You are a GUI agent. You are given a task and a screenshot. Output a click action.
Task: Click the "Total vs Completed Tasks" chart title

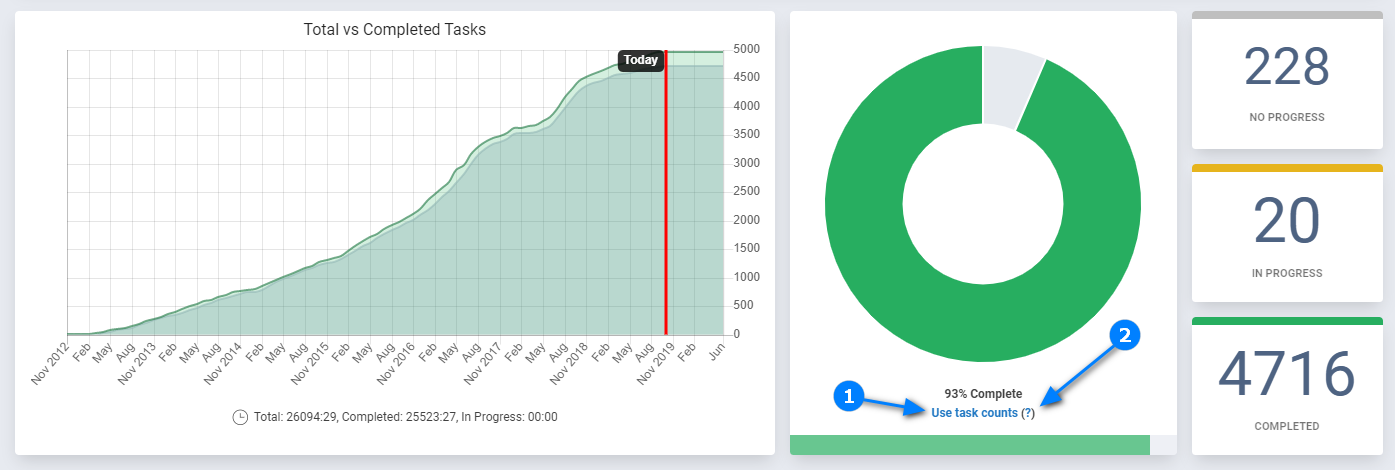[x=394, y=30]
